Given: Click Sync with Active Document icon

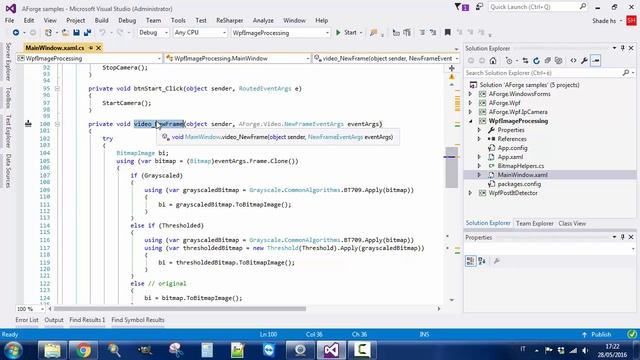Looking at the screenshot, I should point(525,61).
